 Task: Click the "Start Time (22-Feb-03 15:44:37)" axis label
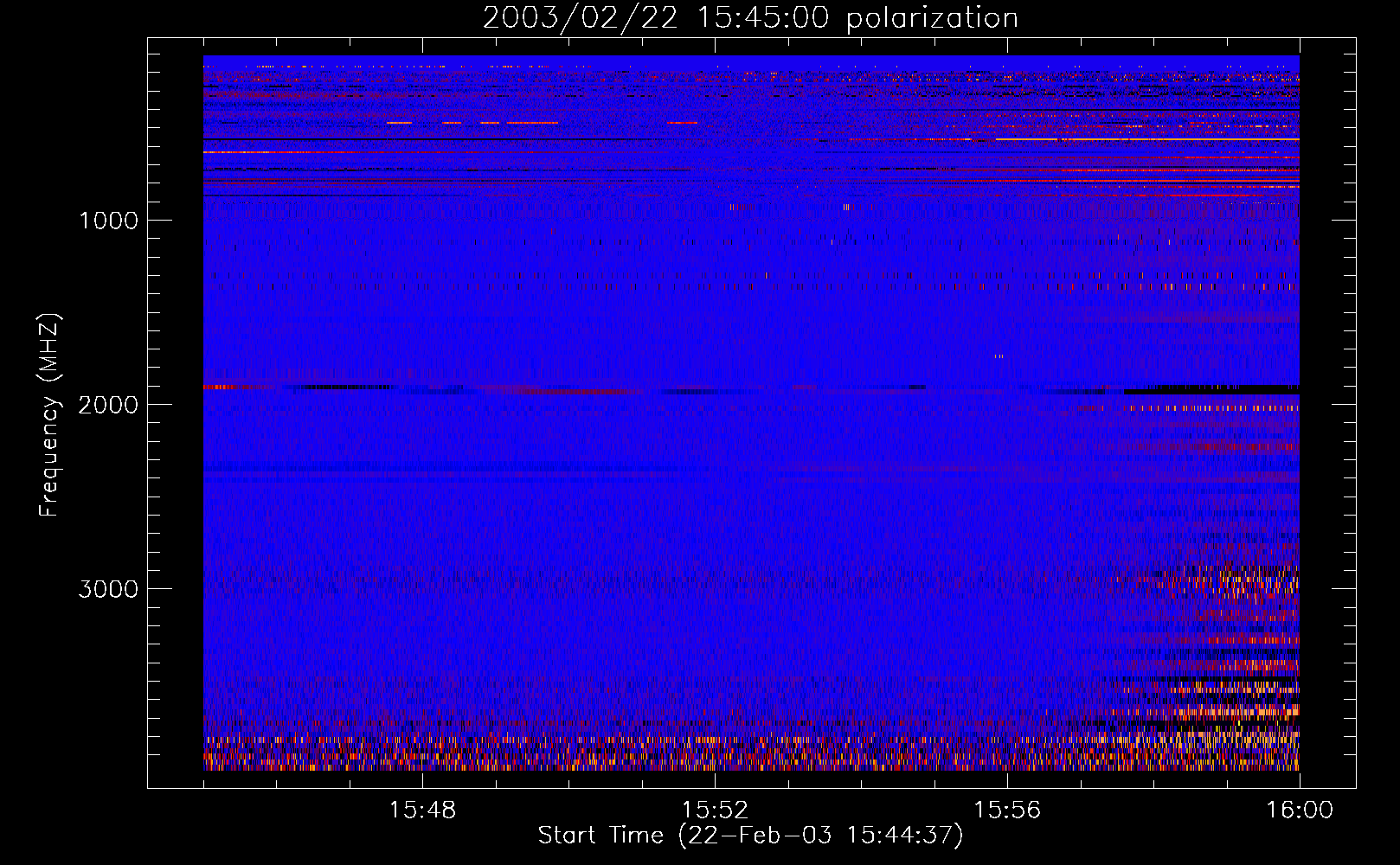(750, 836)
